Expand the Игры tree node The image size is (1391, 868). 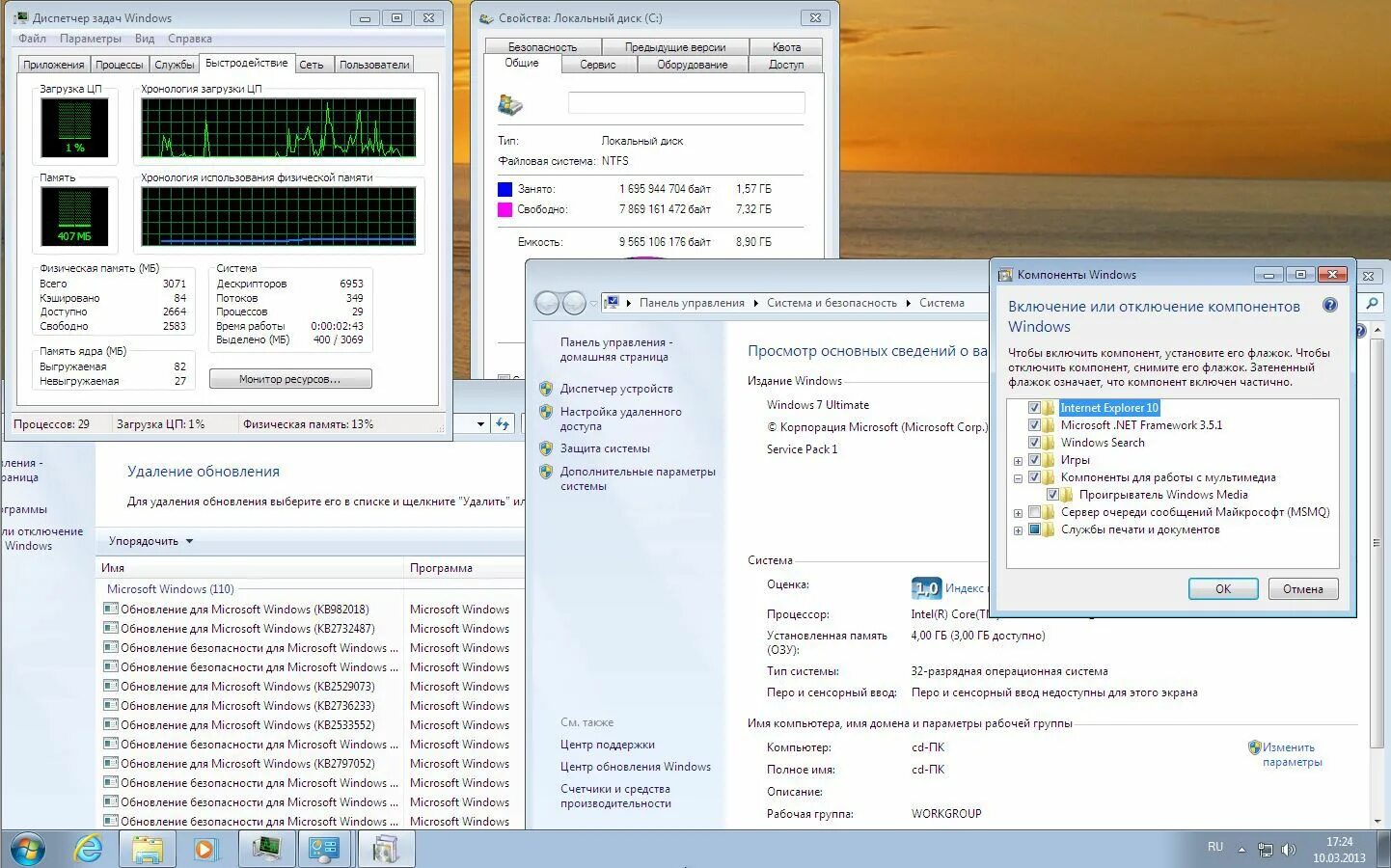pyautogui.click(x=1018, y=461)
